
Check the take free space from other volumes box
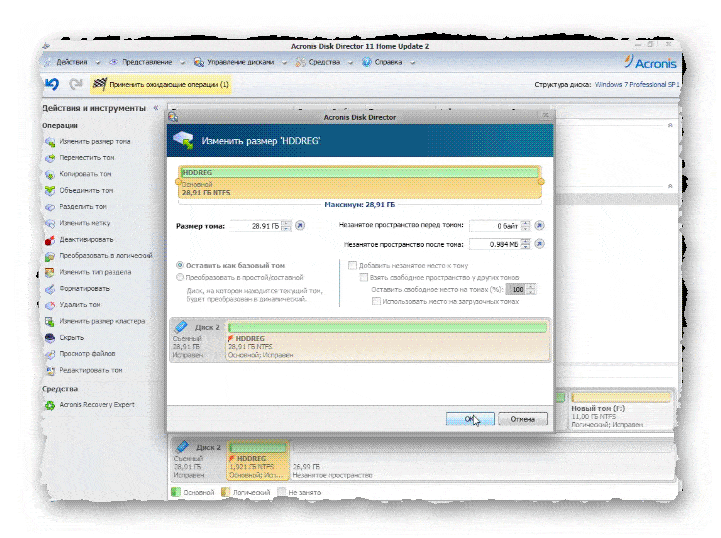[x=364, y=277]
